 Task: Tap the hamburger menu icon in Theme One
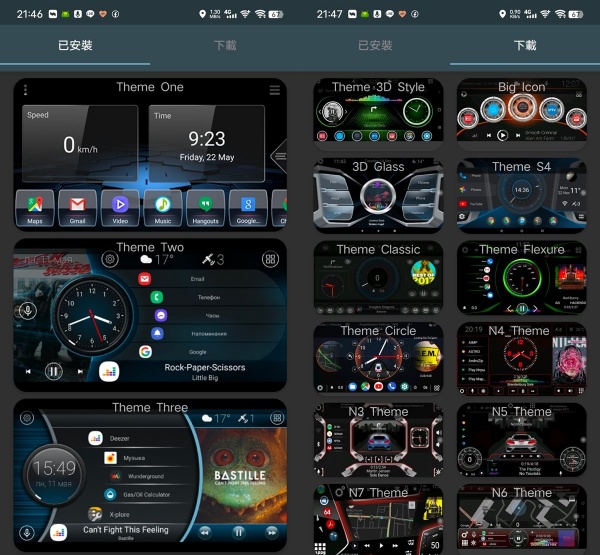pos(274,90)
